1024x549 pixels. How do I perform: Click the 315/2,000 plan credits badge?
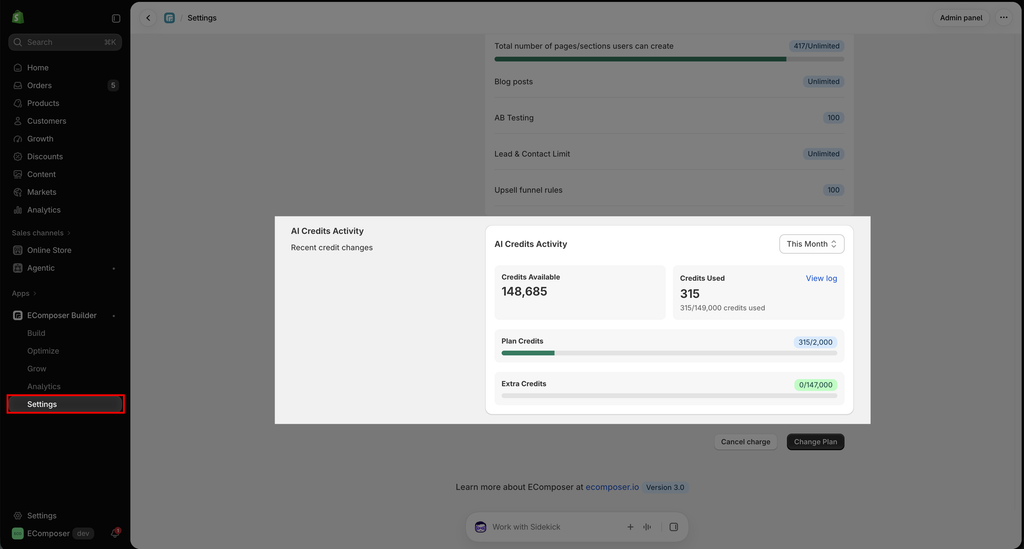coord(815,342)
